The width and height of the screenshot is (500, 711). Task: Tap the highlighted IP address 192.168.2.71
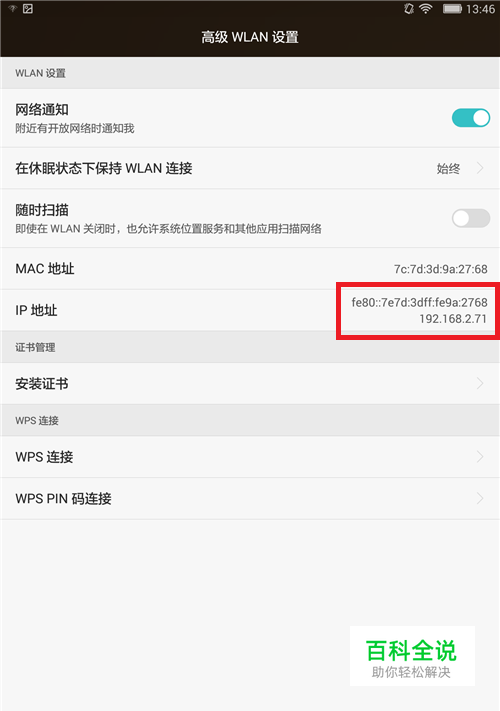pos(453,319)
